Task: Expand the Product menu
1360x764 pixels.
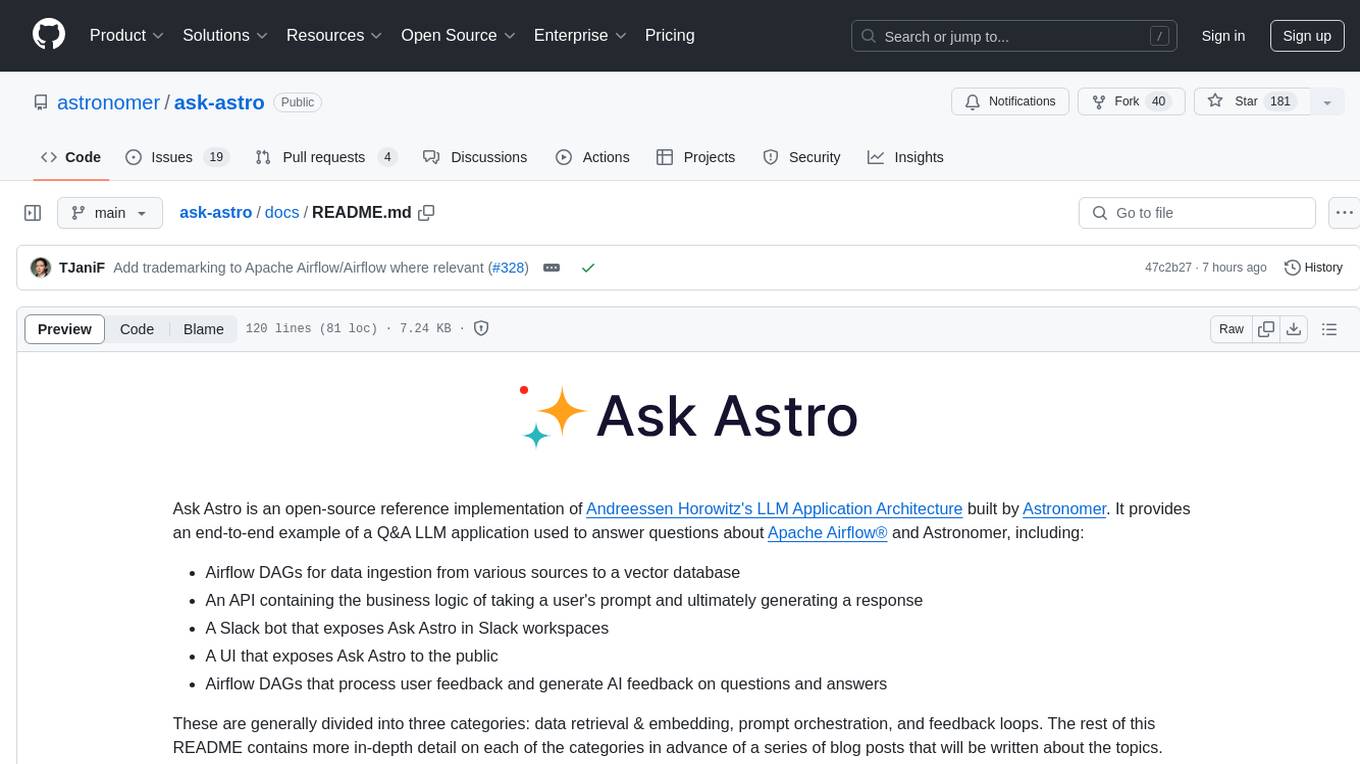Action: (x=127, y=35)
